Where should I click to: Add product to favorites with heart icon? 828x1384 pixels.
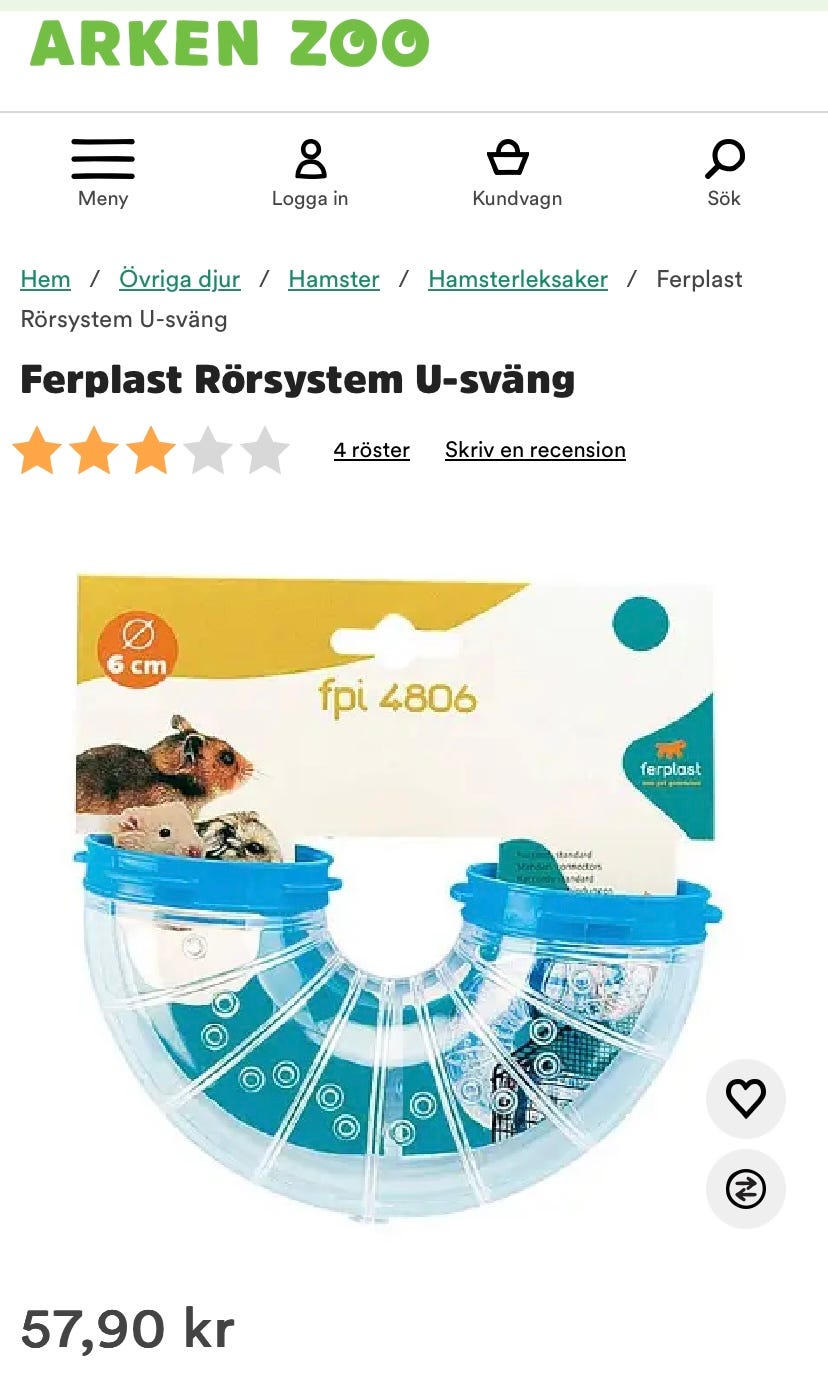[746, 1098]
